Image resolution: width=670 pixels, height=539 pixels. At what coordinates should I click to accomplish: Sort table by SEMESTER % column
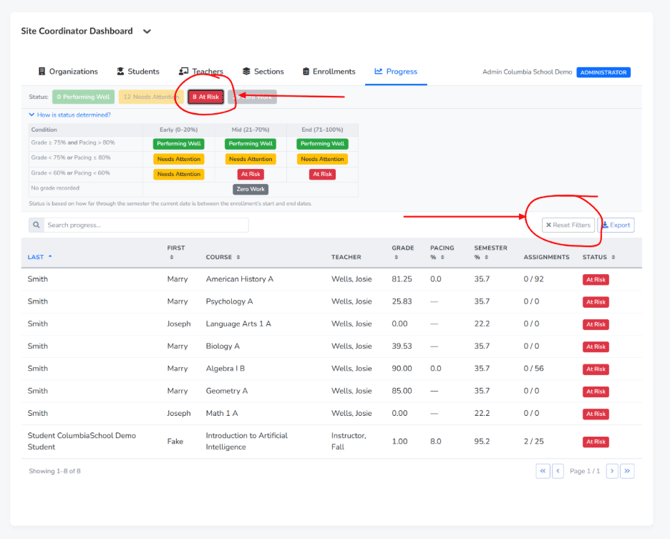point(491,252)
